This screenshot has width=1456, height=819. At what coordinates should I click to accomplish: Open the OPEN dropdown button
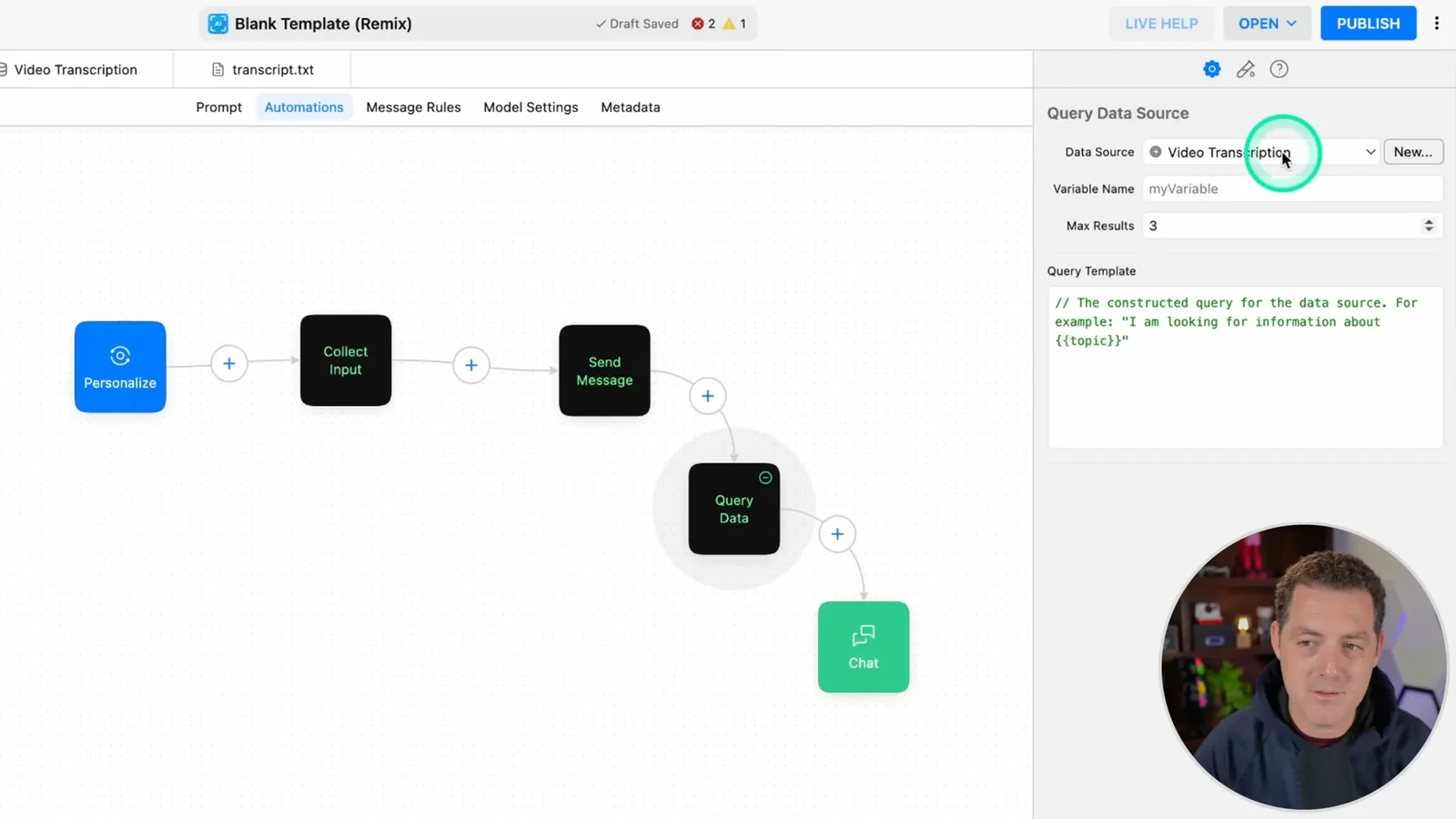tap(1267, 24)
